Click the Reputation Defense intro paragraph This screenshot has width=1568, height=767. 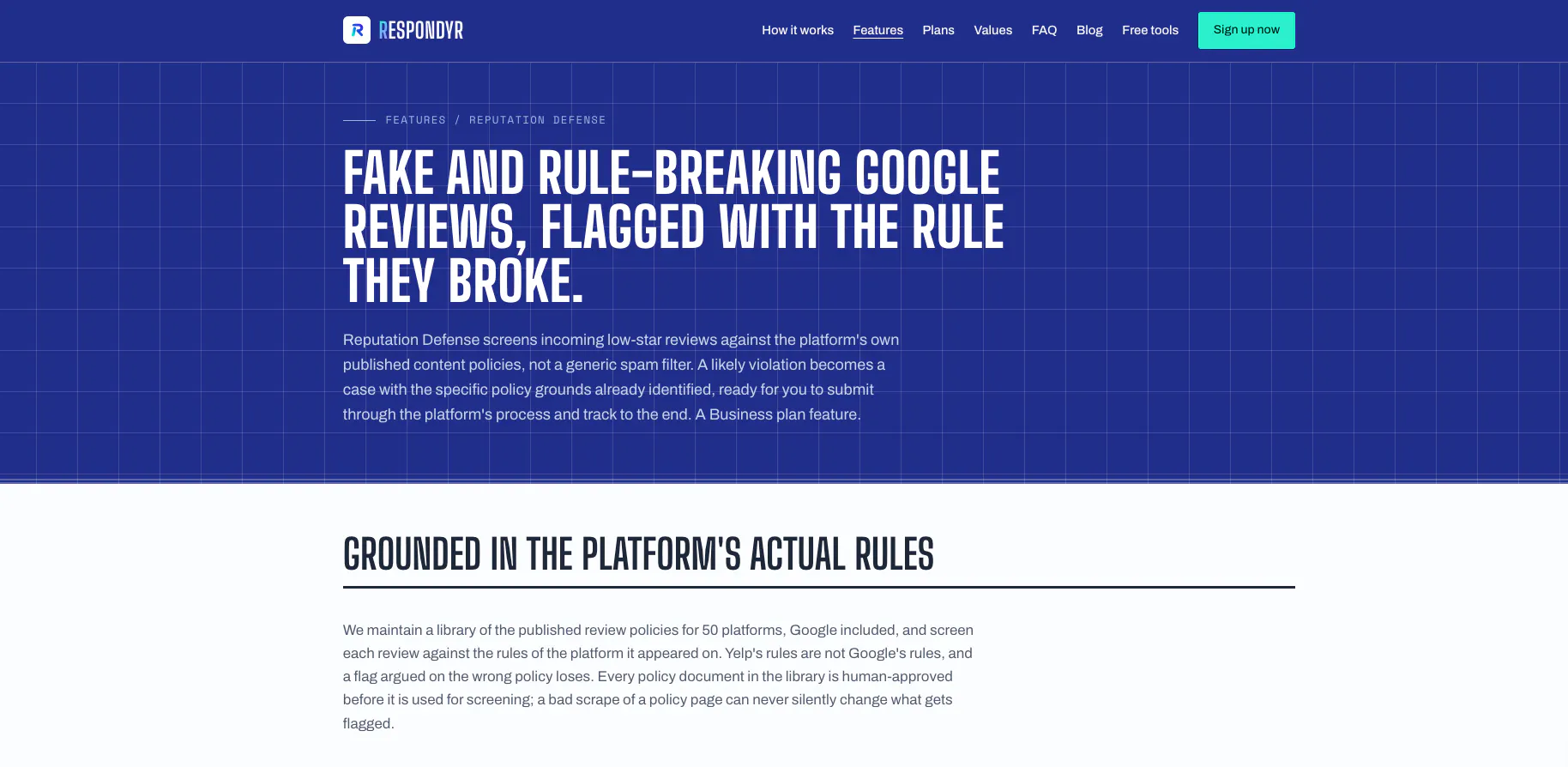(621, 377)
